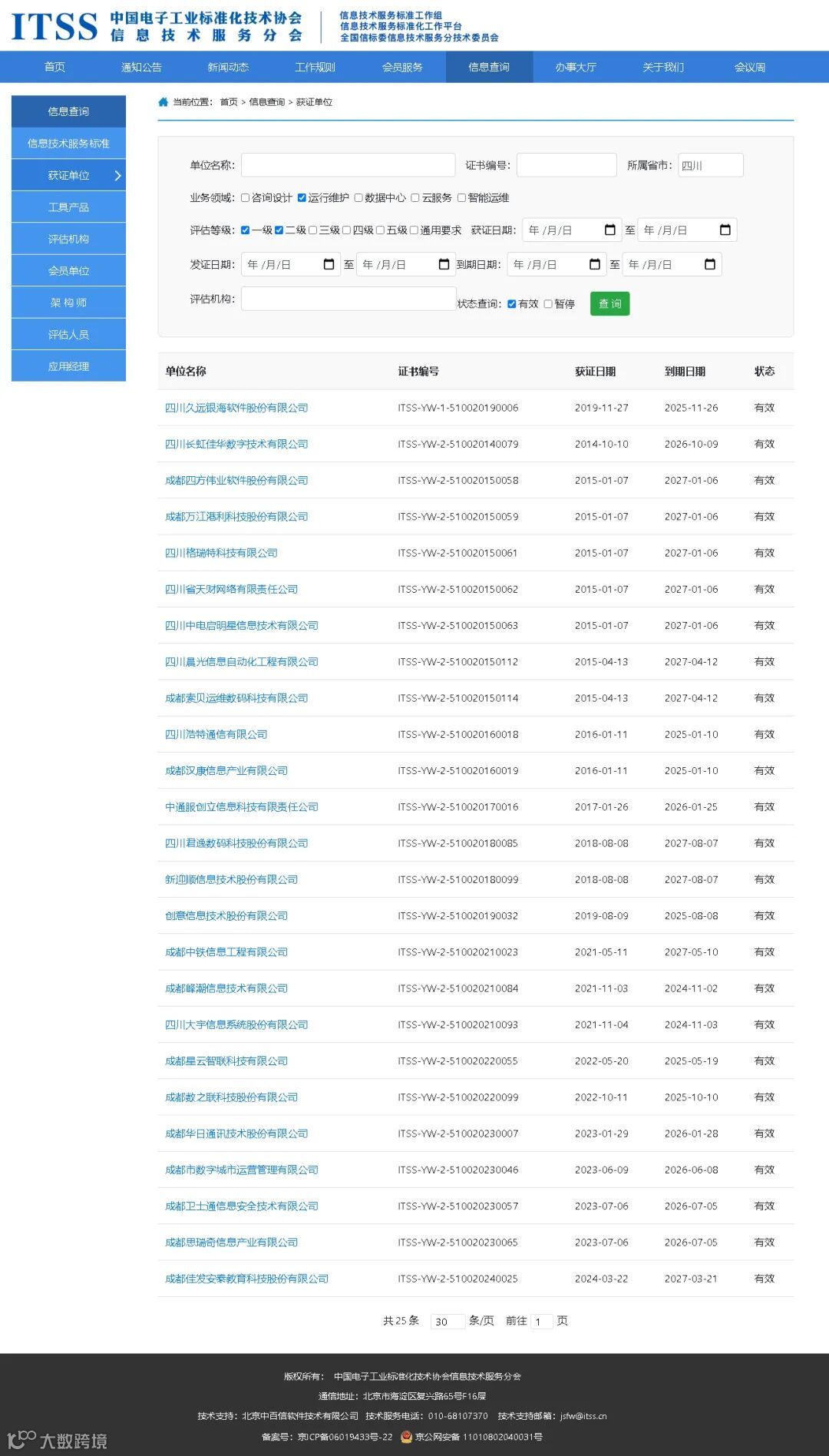This screenshot has width=829, height=1456.
Task: Click the home icon in the breadcrumb
Action: 163,102
